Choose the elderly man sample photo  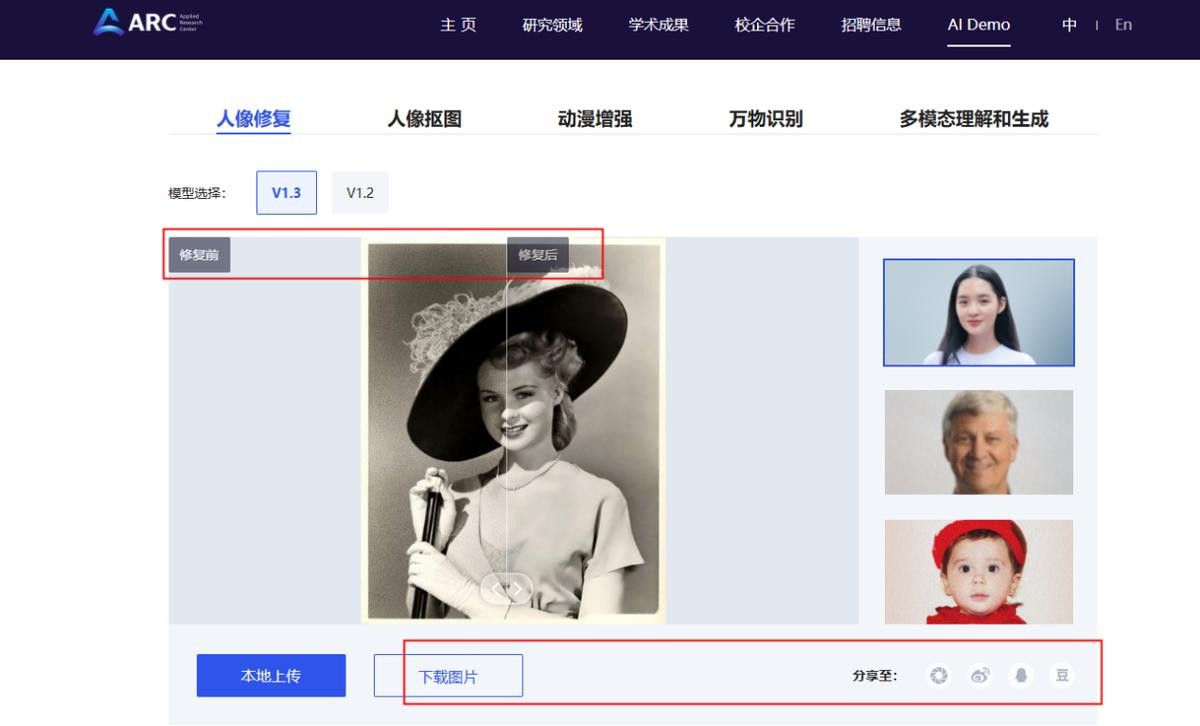pyautogui.click(x=978, y=442)
